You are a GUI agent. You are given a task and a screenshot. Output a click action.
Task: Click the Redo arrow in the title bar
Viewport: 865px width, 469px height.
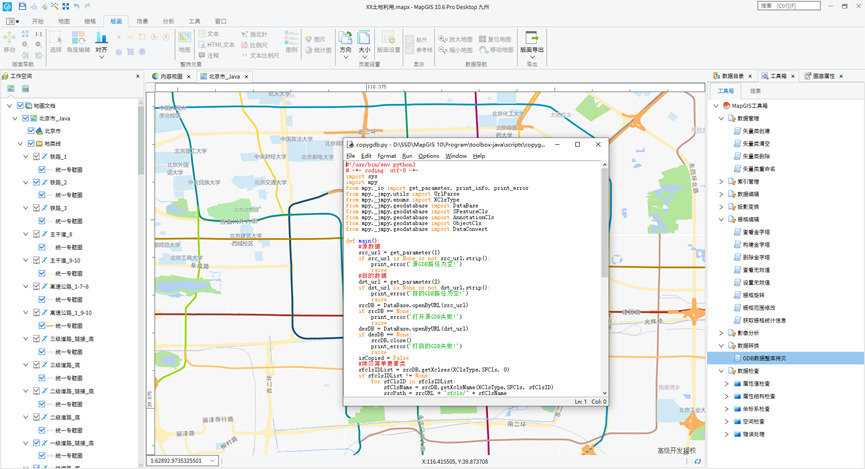(x=87, y=6)
